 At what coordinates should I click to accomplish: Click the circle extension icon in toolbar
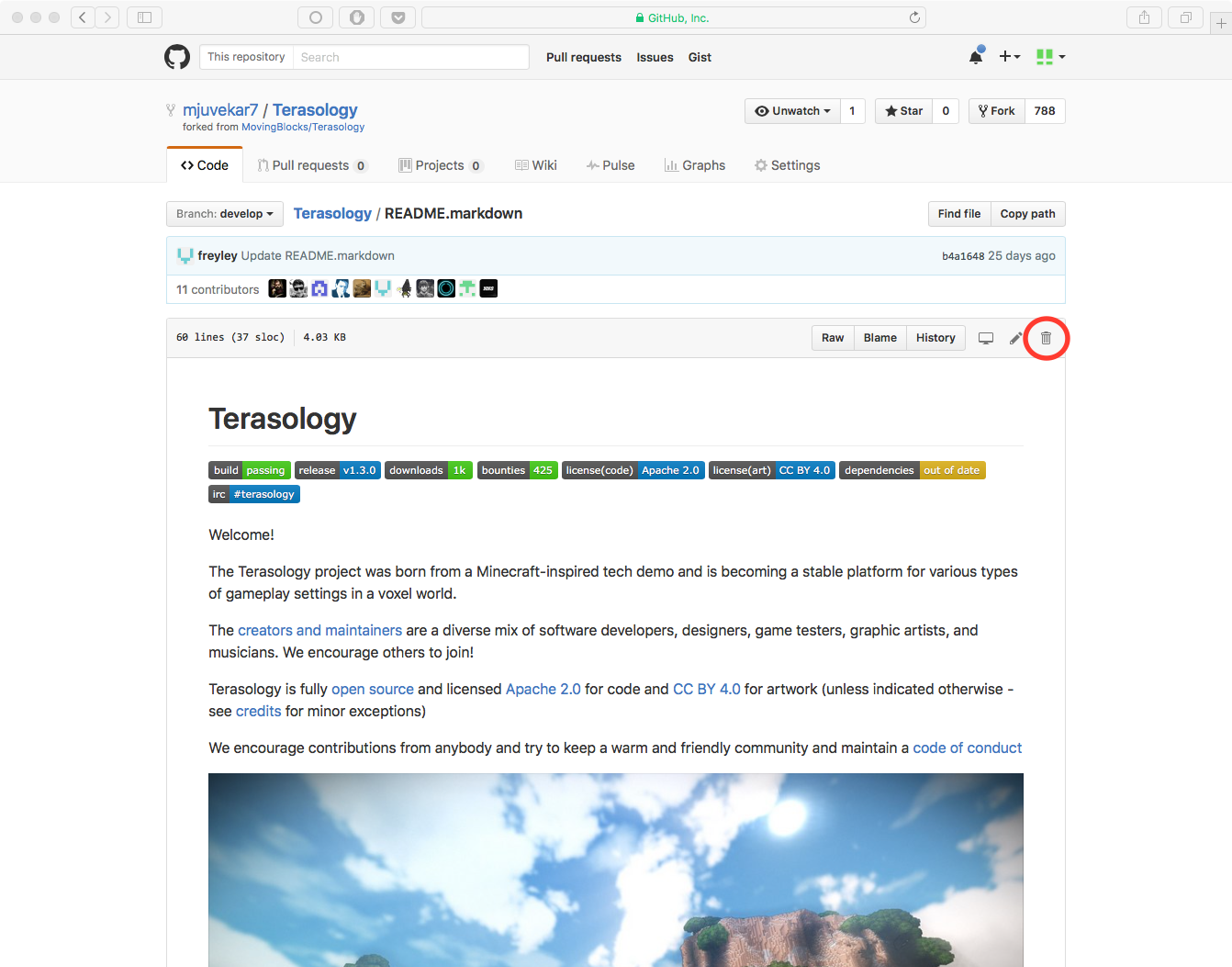click(316, 17)
